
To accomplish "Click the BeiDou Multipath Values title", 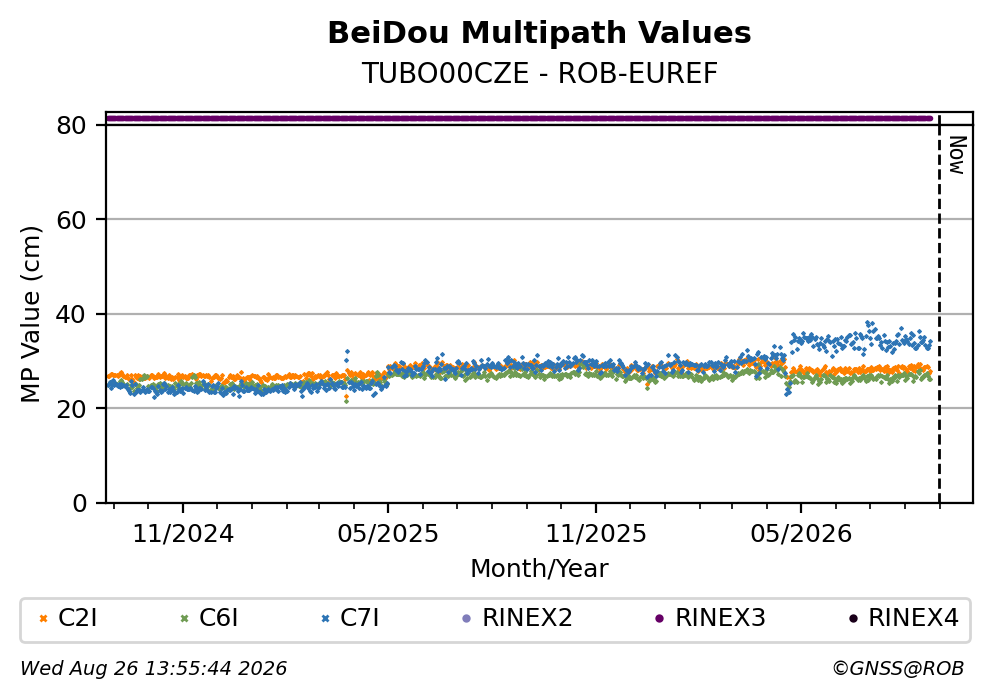I will pos(539,33).
